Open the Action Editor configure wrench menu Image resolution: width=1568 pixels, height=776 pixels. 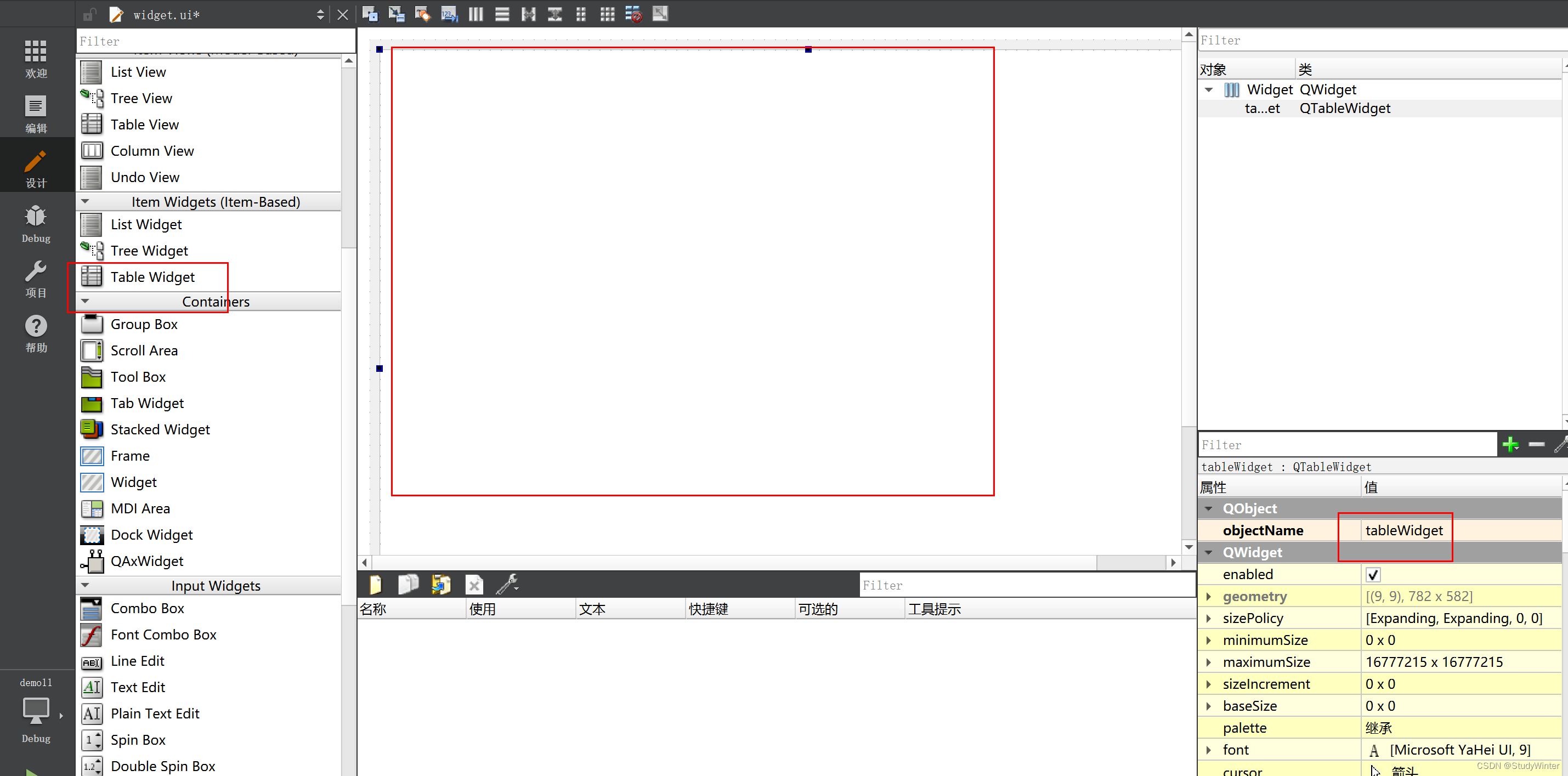click(507, 584)
